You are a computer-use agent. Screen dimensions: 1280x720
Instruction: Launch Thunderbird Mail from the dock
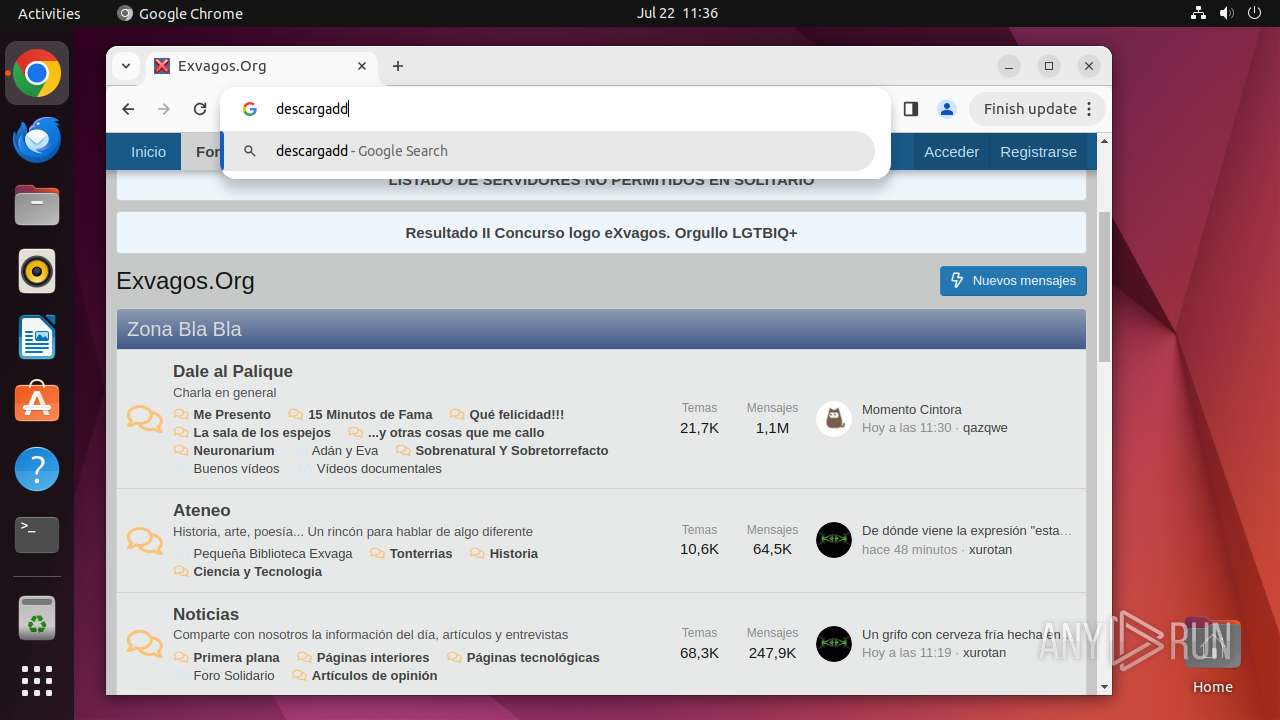click(37, 139)
